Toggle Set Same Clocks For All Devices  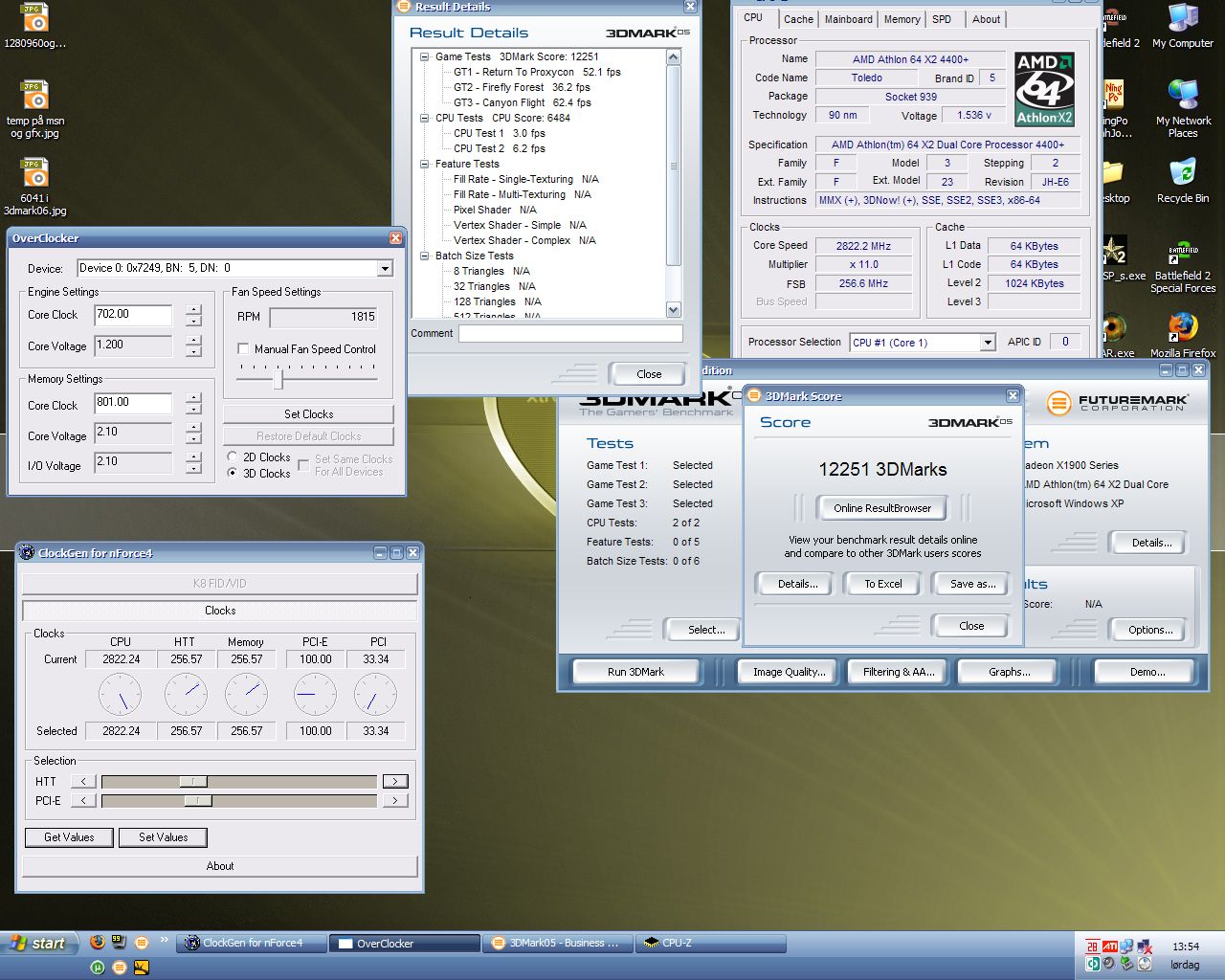(303, 465)
